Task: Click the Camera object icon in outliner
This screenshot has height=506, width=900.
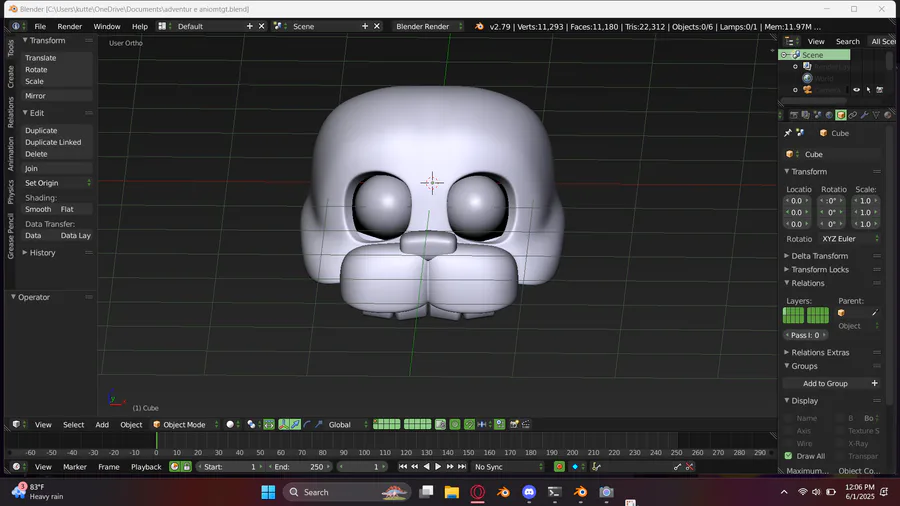Action: click(807, 89)
